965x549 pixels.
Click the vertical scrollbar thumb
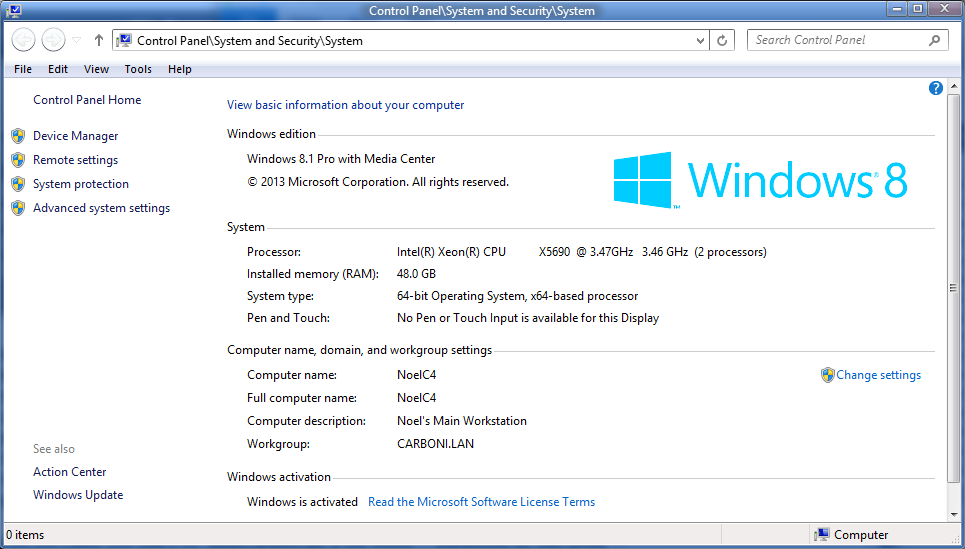[953, 288]
